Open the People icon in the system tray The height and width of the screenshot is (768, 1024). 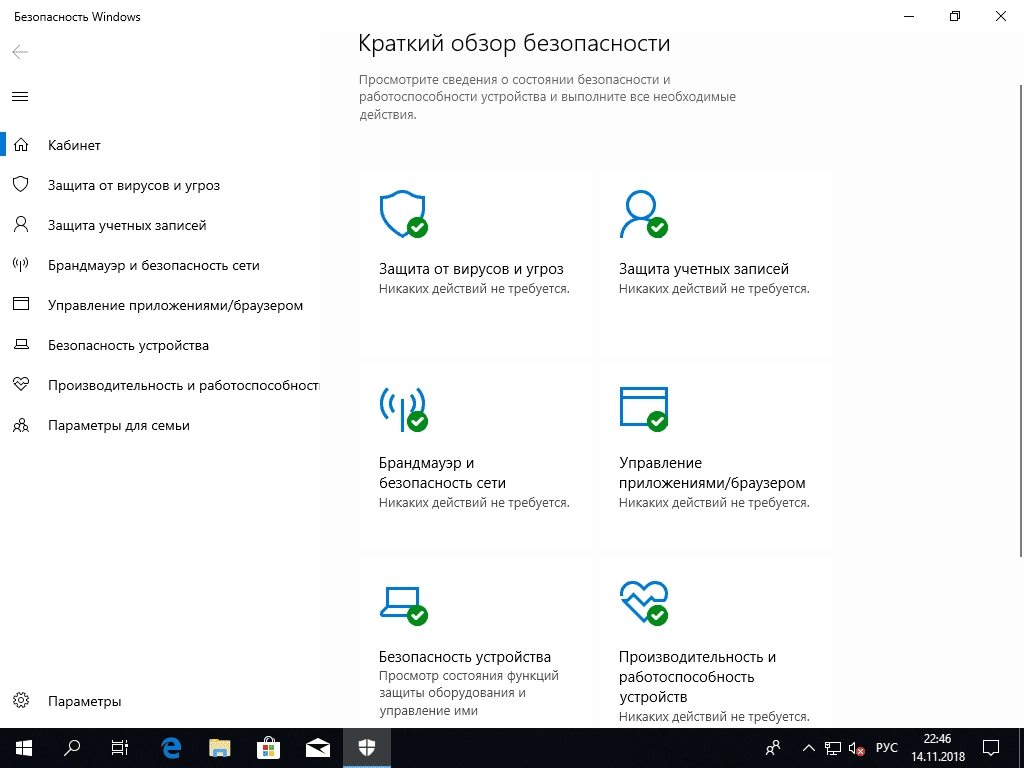pyautogui.click(x=773, y=748)
